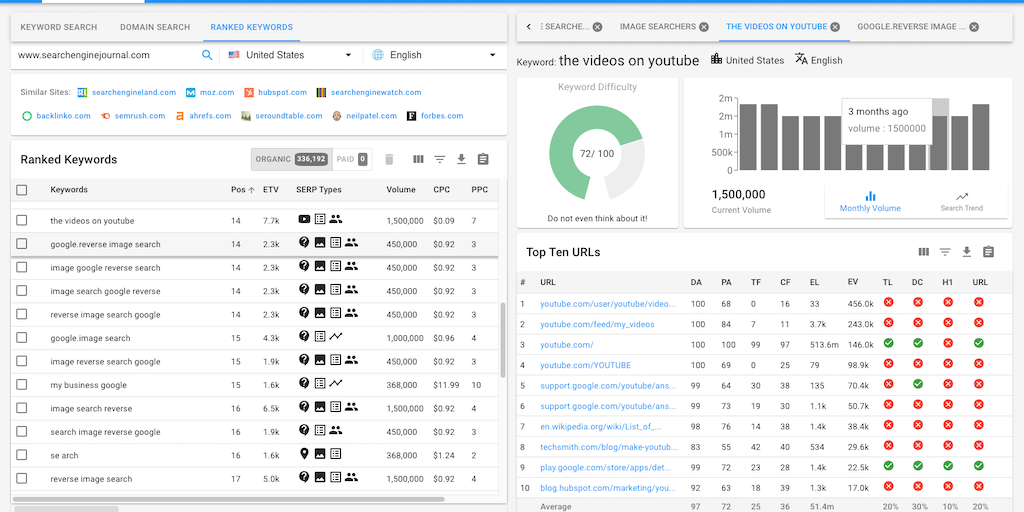Download the Ranked Keywords list
This screenshot has height=512, width=1024.
click(461, 159)
